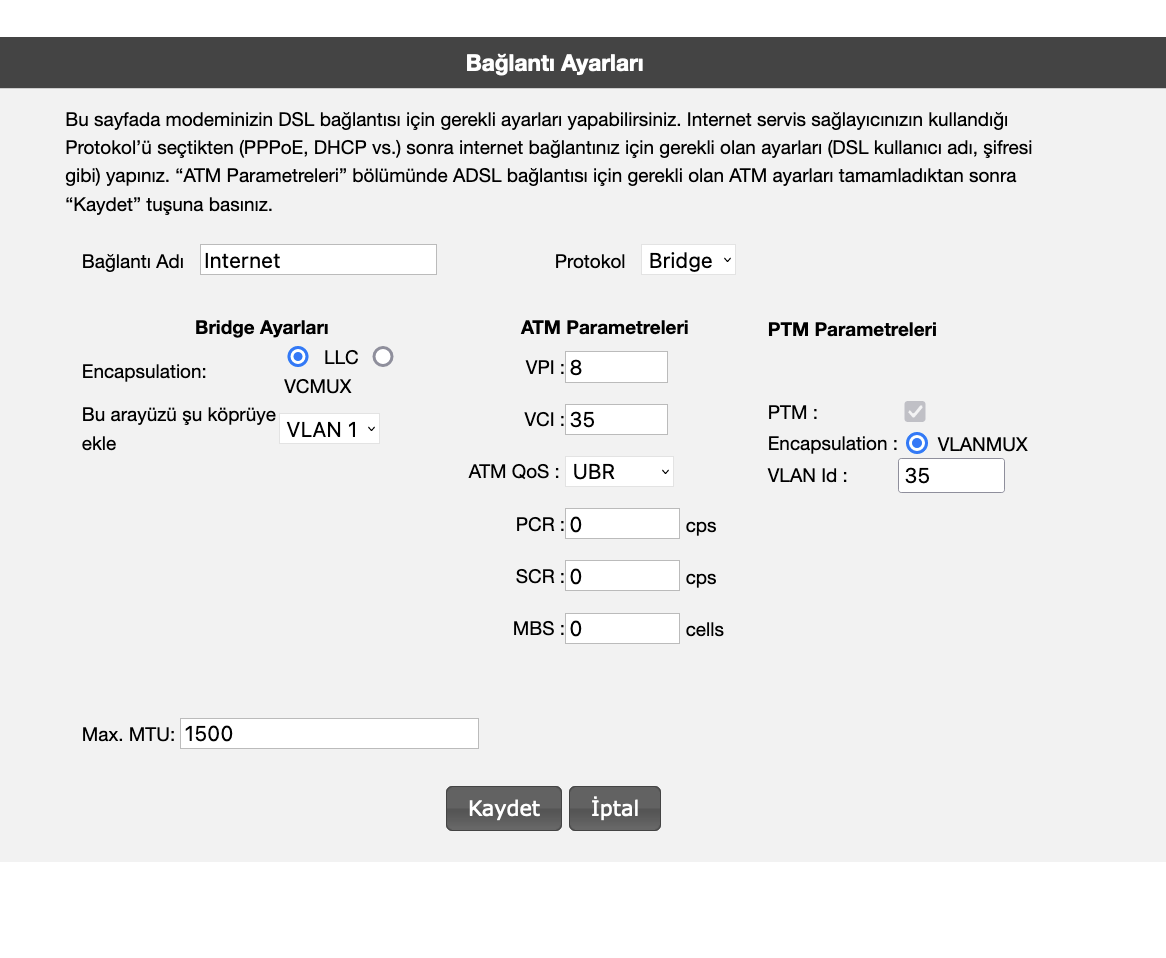
Task: Click the SCR input field
Action: pos(622,576)
